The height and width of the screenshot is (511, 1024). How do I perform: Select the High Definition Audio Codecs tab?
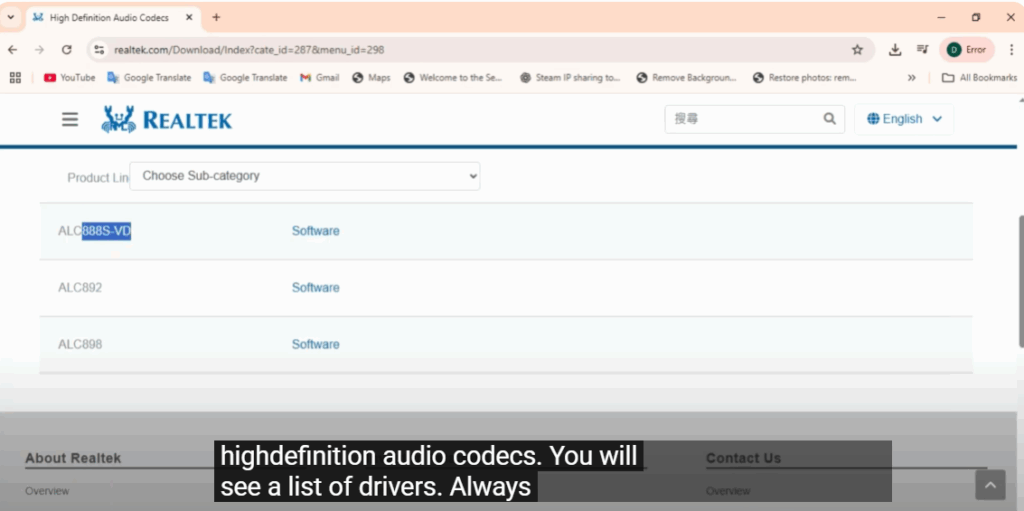[x=107, y=18]
